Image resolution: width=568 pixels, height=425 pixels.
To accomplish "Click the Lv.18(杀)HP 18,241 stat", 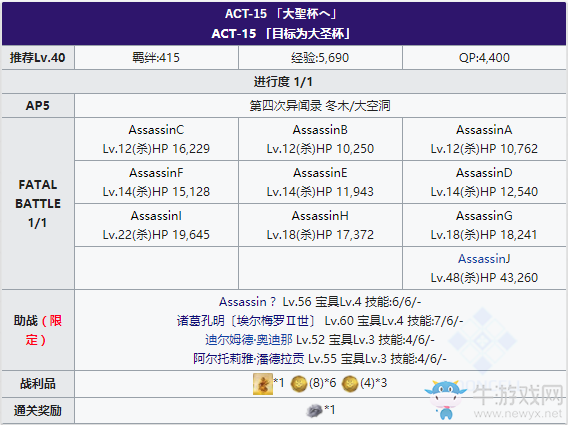I will 484,235.
